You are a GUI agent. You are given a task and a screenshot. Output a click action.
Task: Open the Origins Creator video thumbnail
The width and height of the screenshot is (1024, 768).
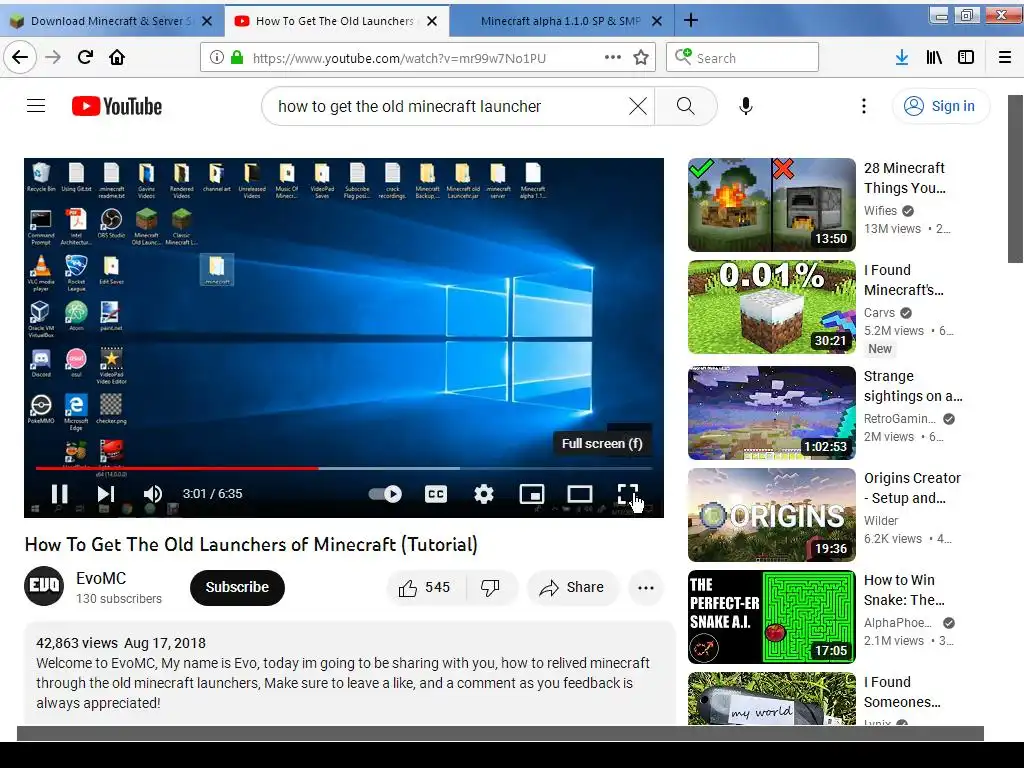point(771,515)
